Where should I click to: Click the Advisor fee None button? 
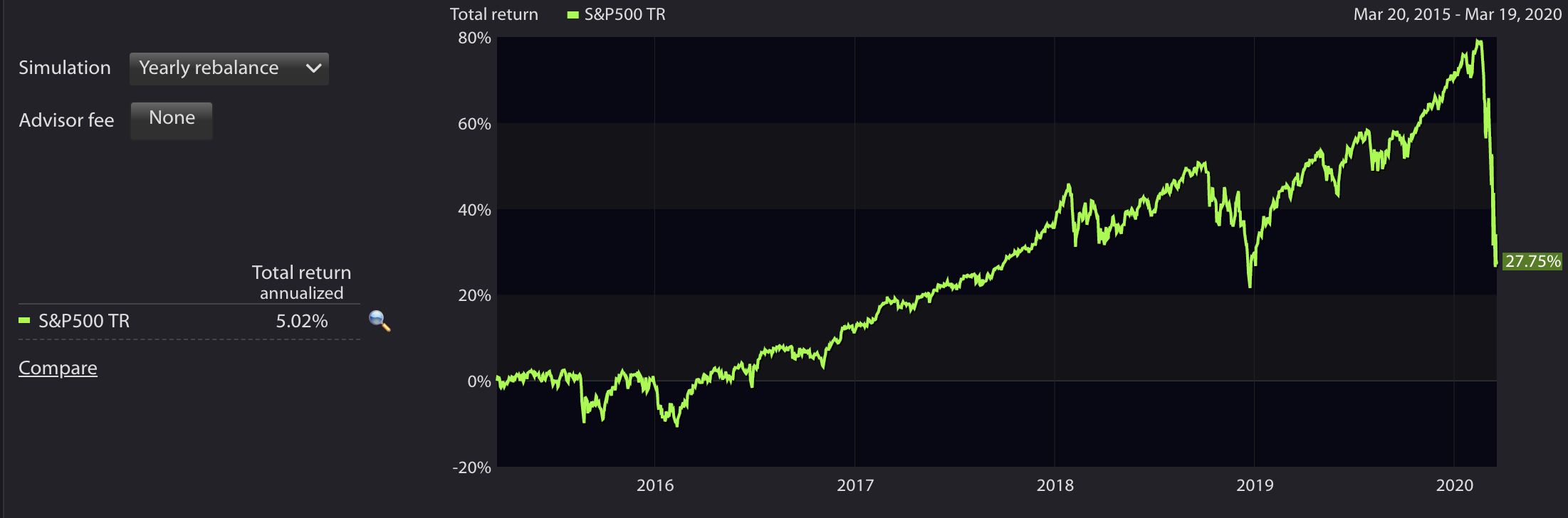[172, 119]
